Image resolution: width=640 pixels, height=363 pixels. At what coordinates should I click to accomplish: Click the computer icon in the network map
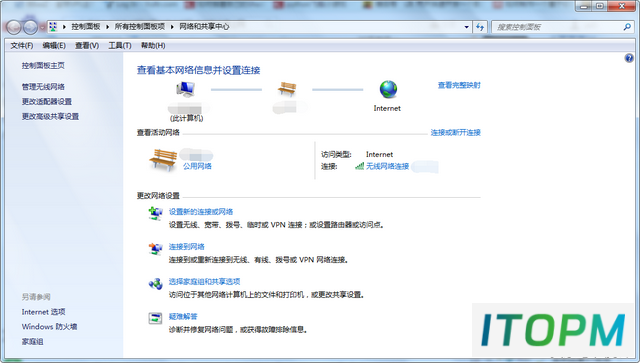pos(186,89)
